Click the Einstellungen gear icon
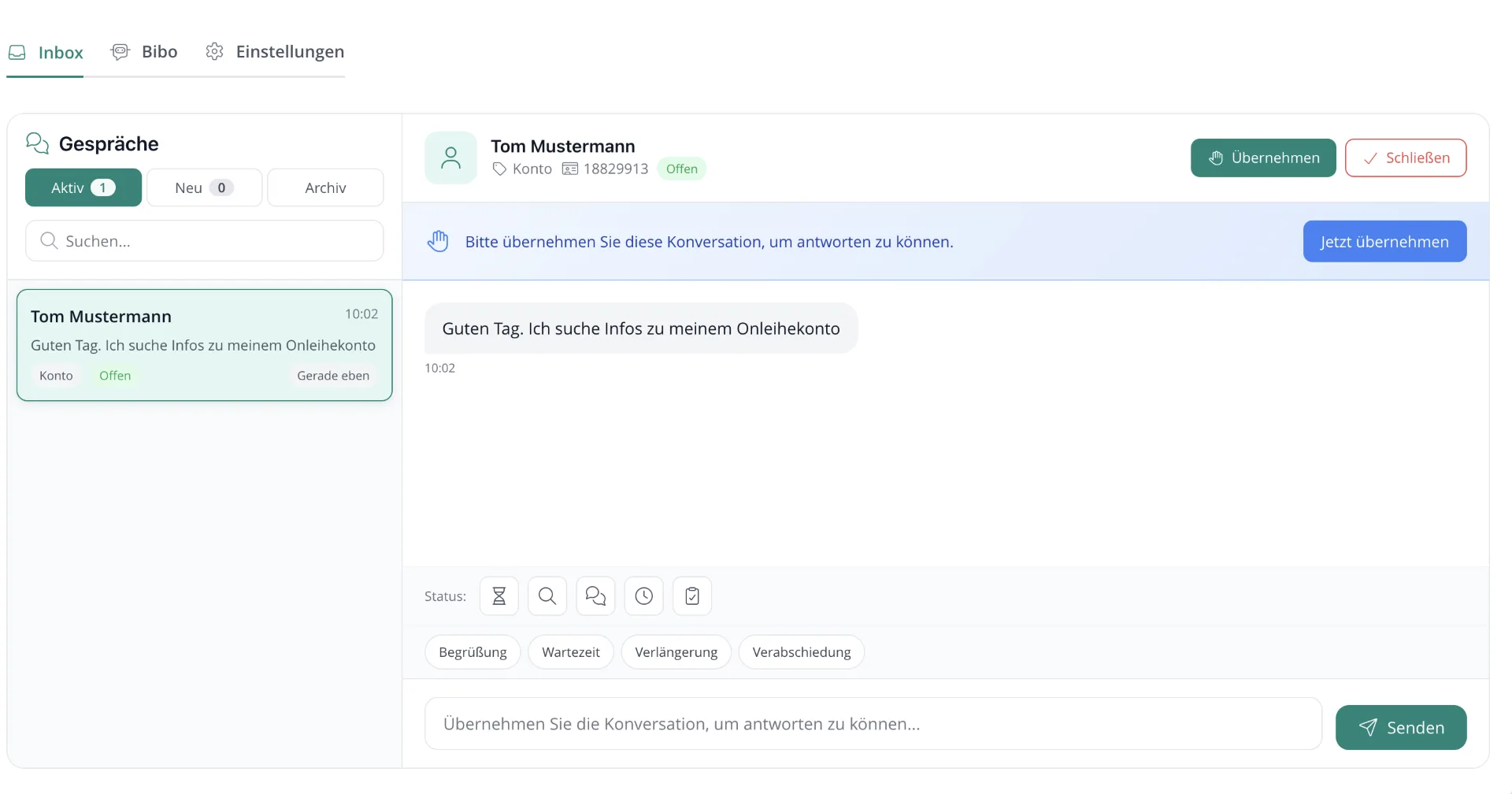The image size is (1512, 794). pyautogui.click(x=214, y=52)
